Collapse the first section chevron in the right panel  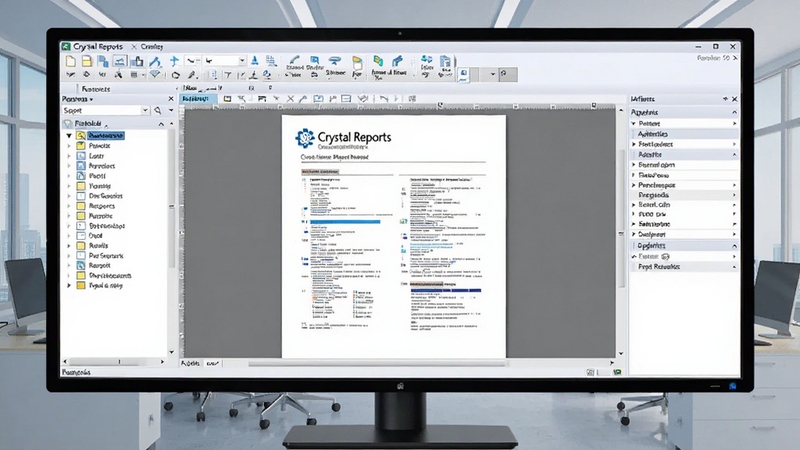pyautogui.click(x=735, y=112)
